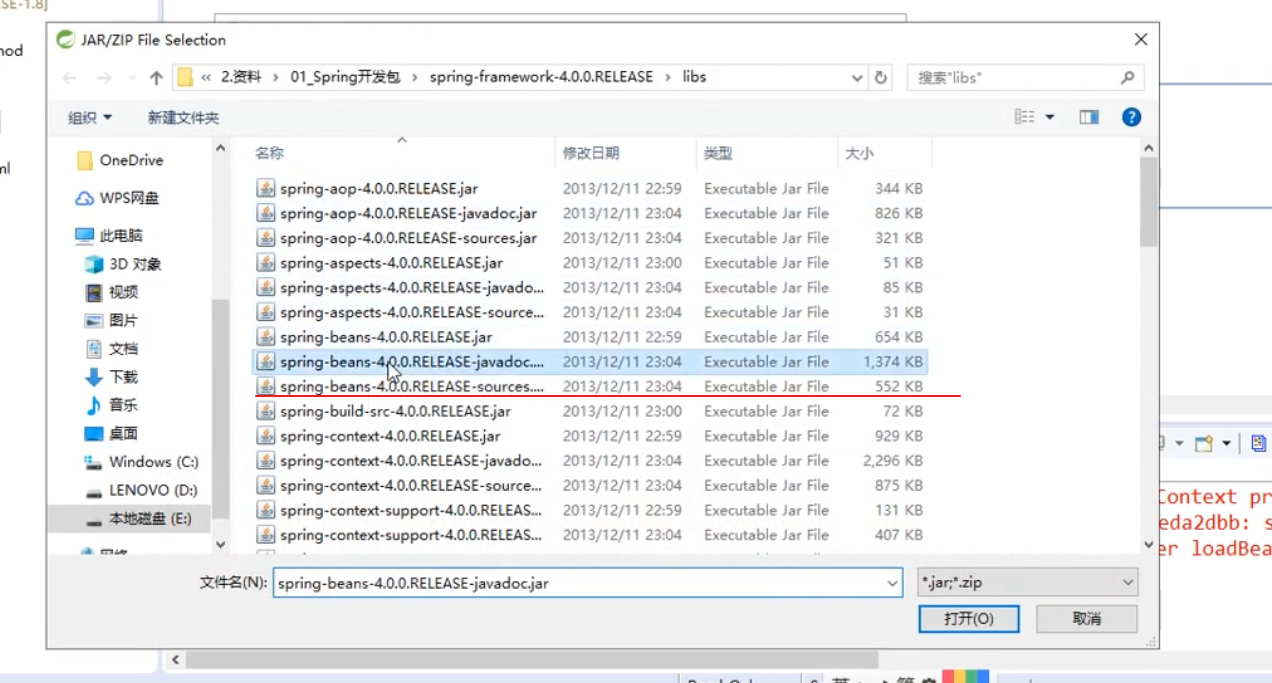Viewport: 1272px width, 683px height.
Task: Expand the address bar history dropdown
Action: 857,77
